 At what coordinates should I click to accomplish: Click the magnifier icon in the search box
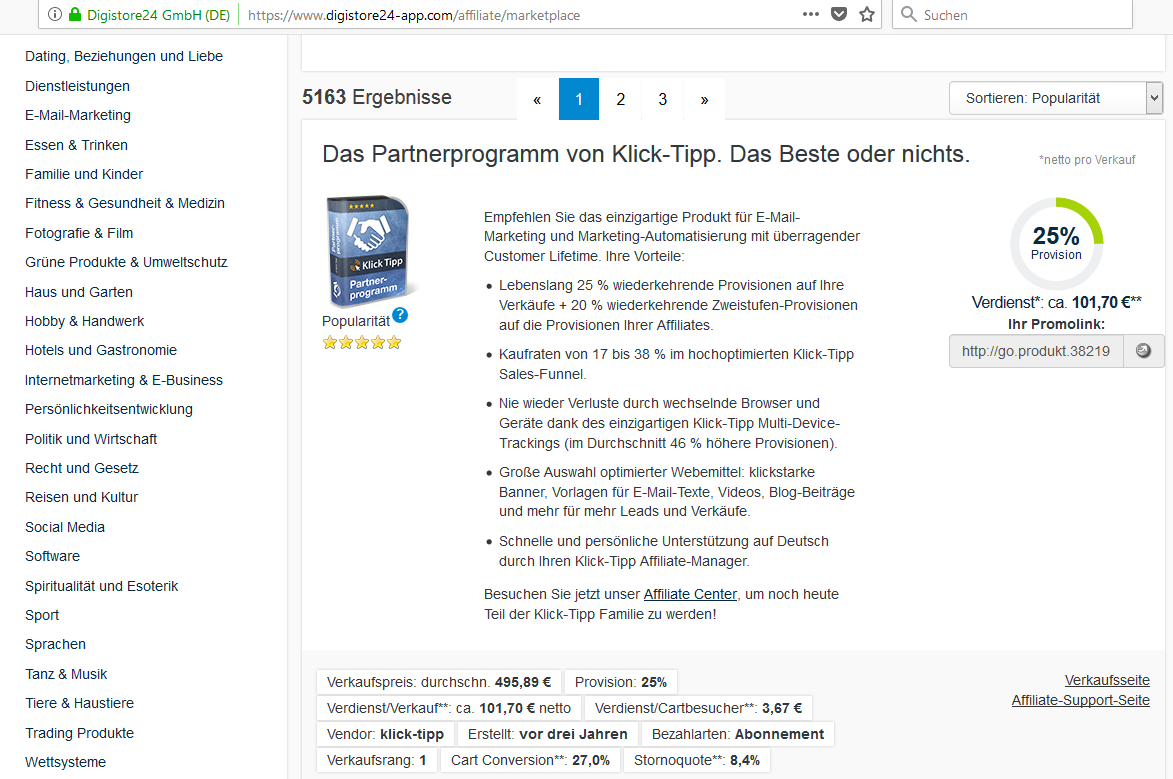tap(908, 15)
